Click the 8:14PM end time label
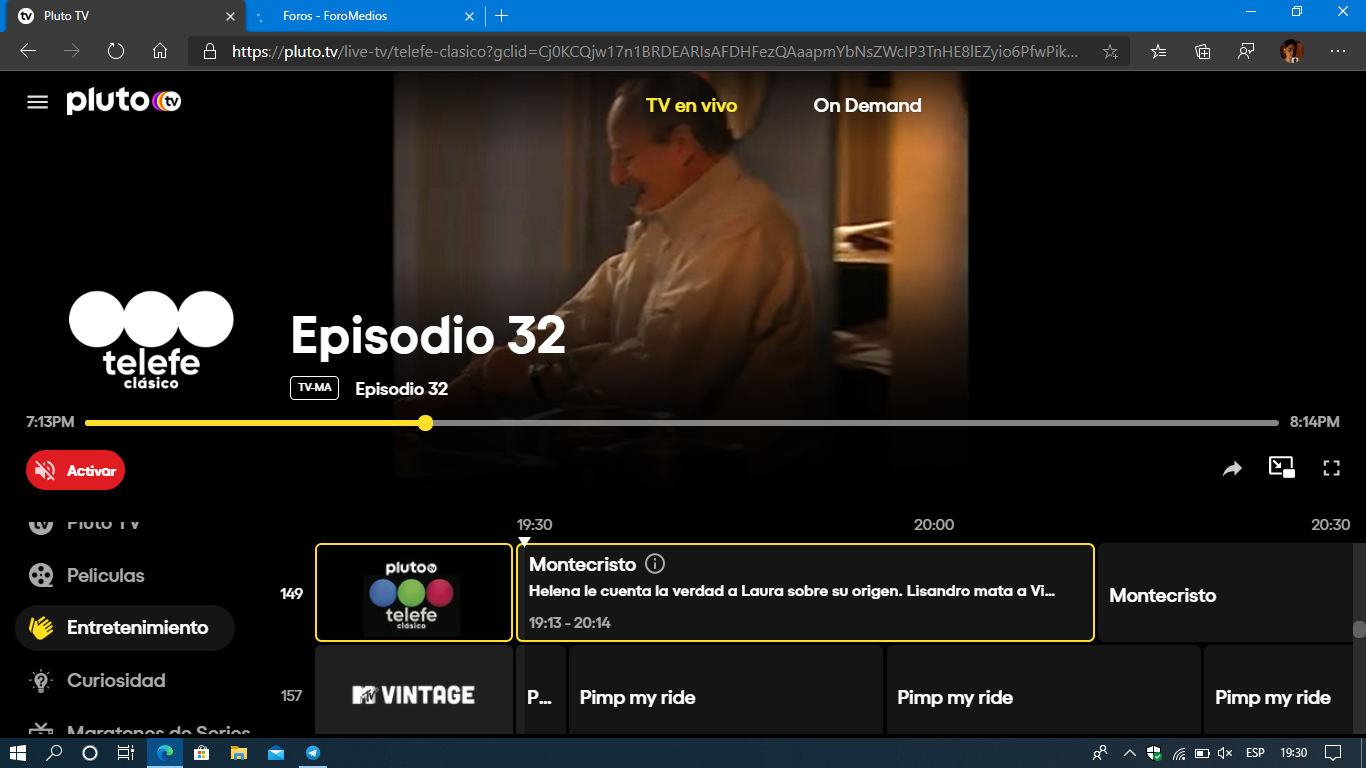The image size is (1366, 768). click(1314, 422)
